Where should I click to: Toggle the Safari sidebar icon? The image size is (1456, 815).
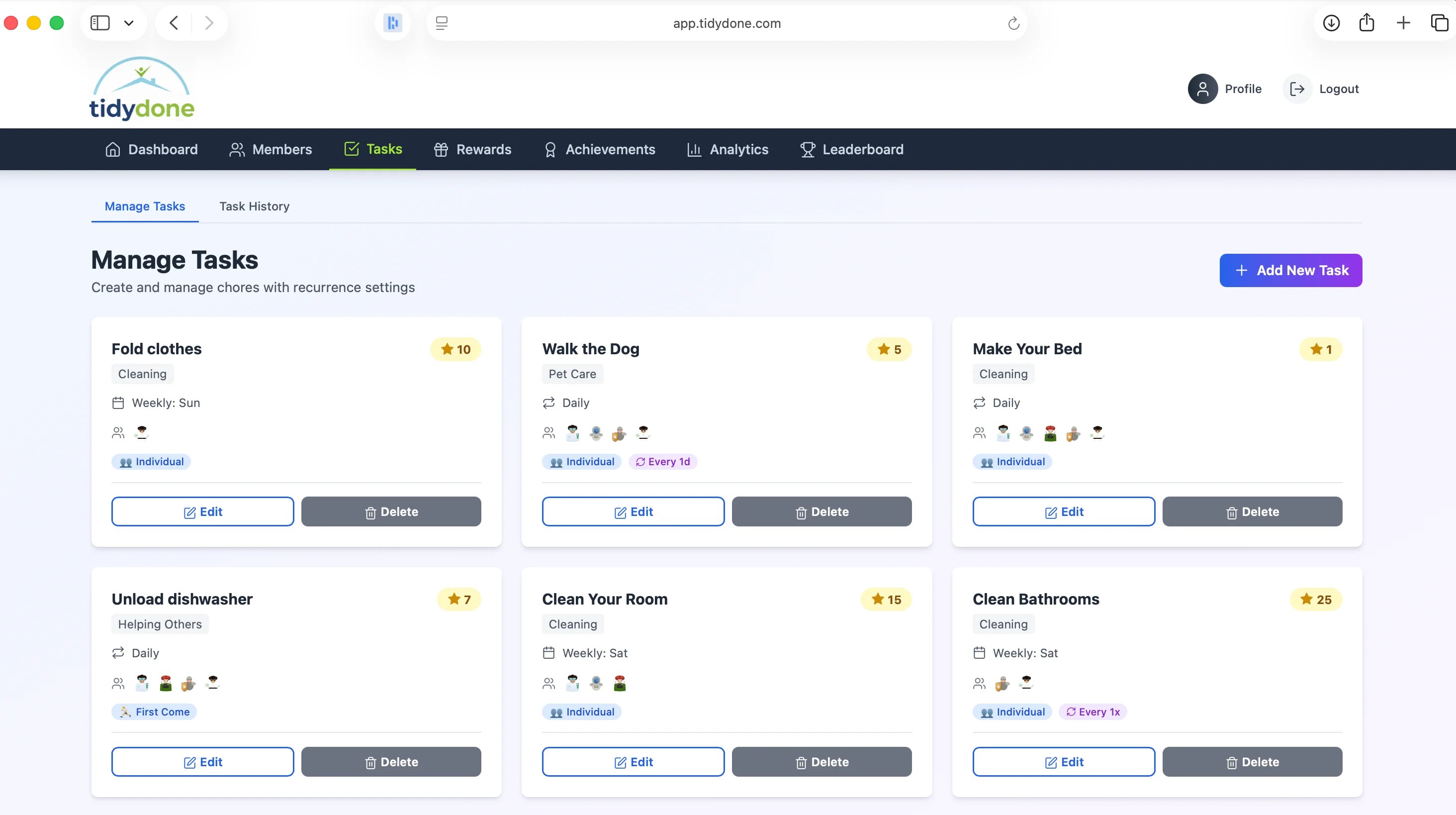click(x=100, y=23)
